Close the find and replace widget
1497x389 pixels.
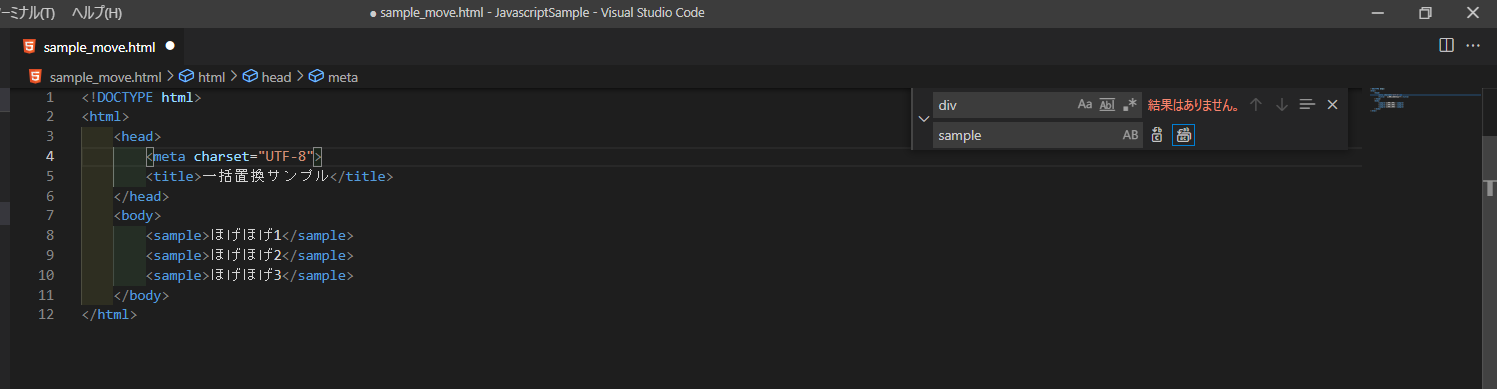[1332, 105]
